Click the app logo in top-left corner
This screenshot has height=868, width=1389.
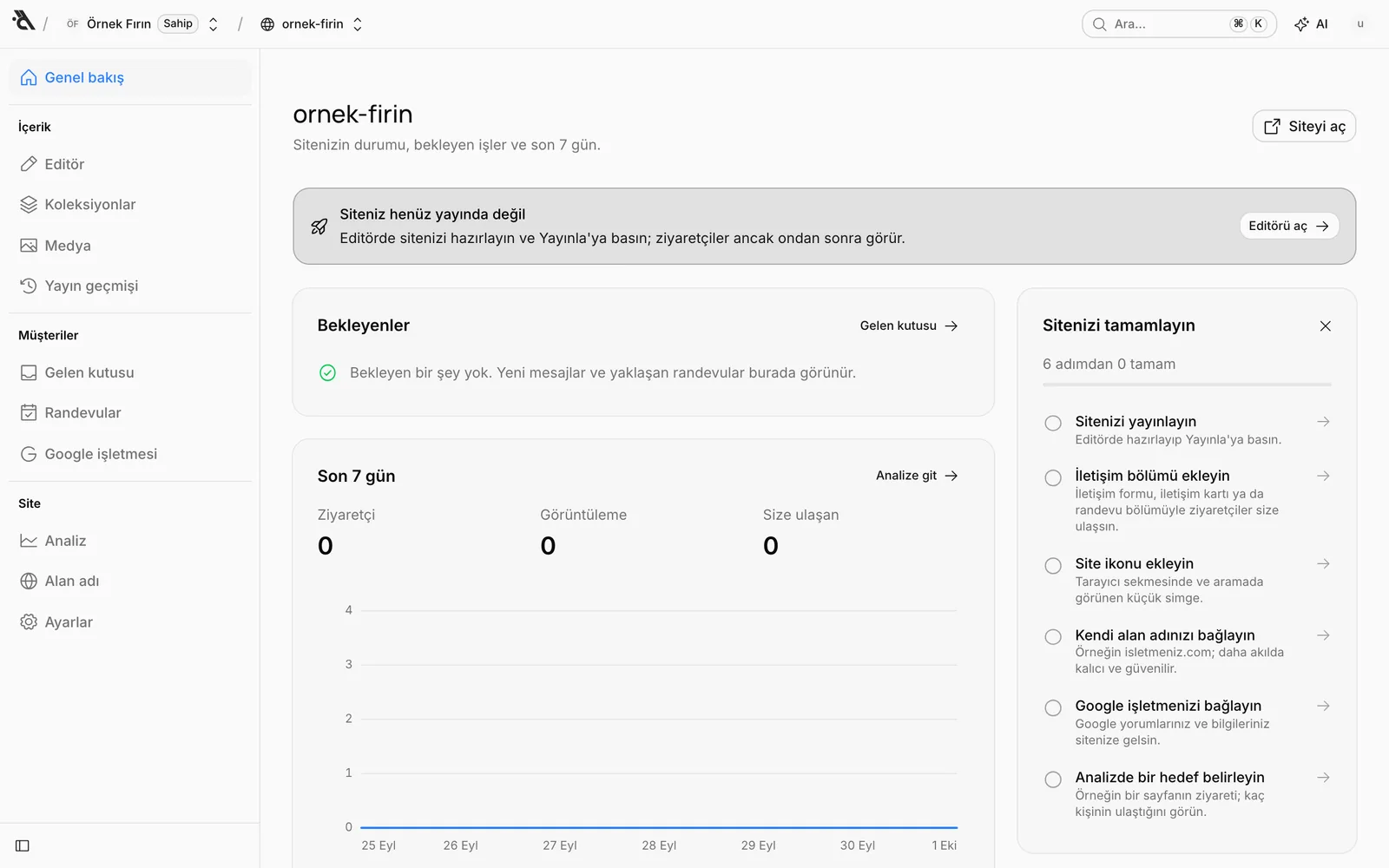point(23,21)
